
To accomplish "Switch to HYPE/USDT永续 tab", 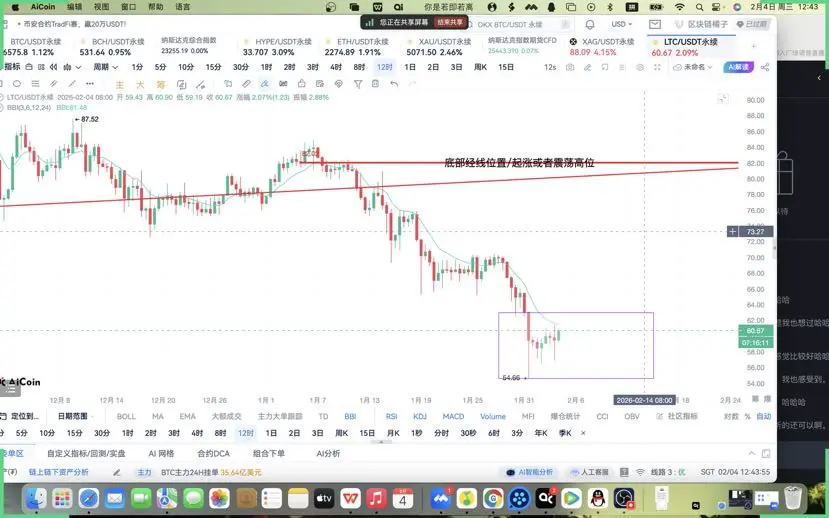I will 278,47.
